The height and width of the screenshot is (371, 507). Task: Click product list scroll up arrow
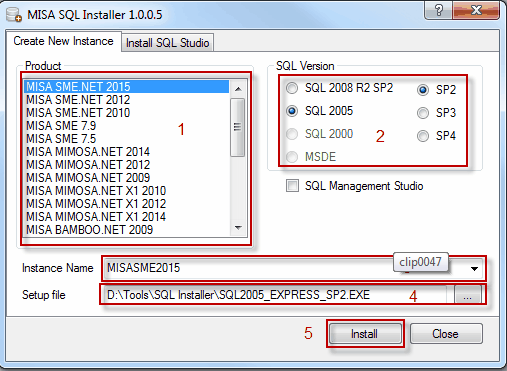pyautogui.click(x=238, y=89)
